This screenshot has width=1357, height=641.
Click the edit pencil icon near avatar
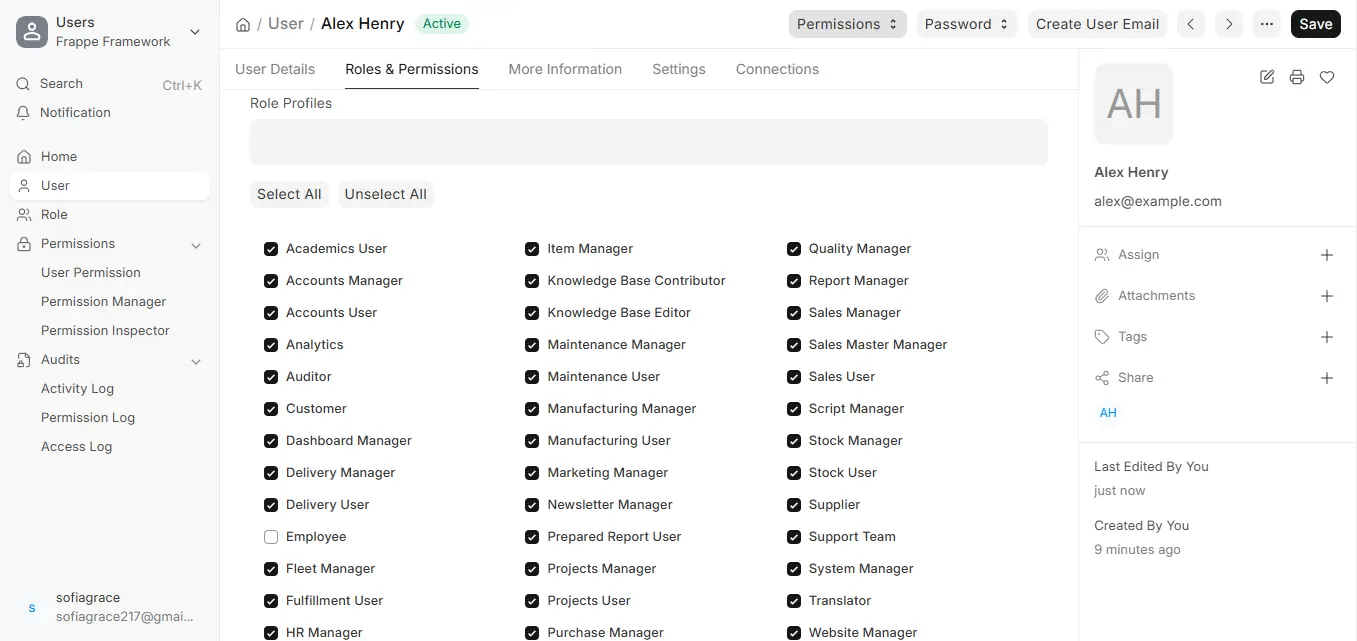click(x=1267, y=77)
